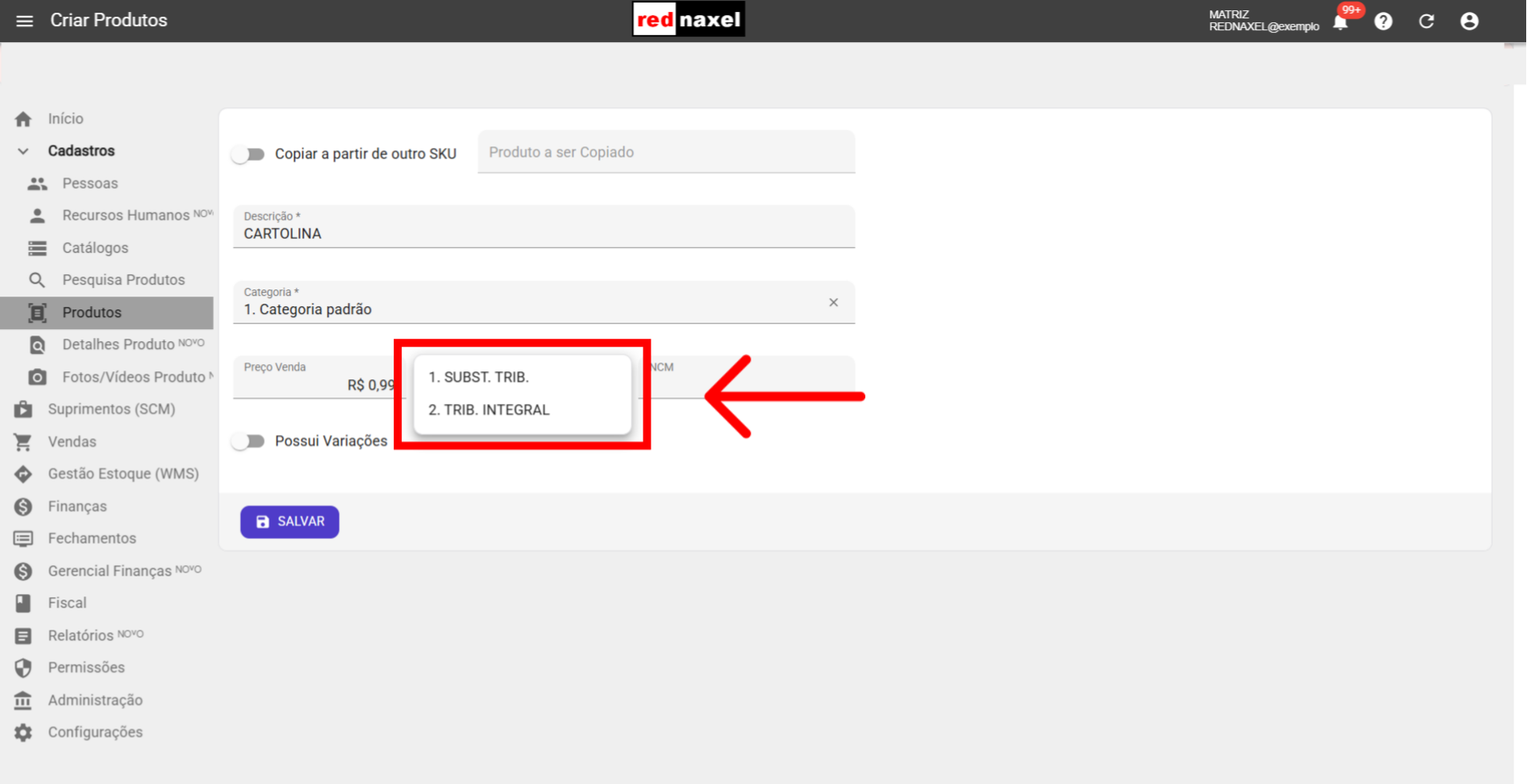The height and width of the screenshot is (784, 1527).
Task: Open Gerencial Finanças in the sidebar
Action: 107,571
